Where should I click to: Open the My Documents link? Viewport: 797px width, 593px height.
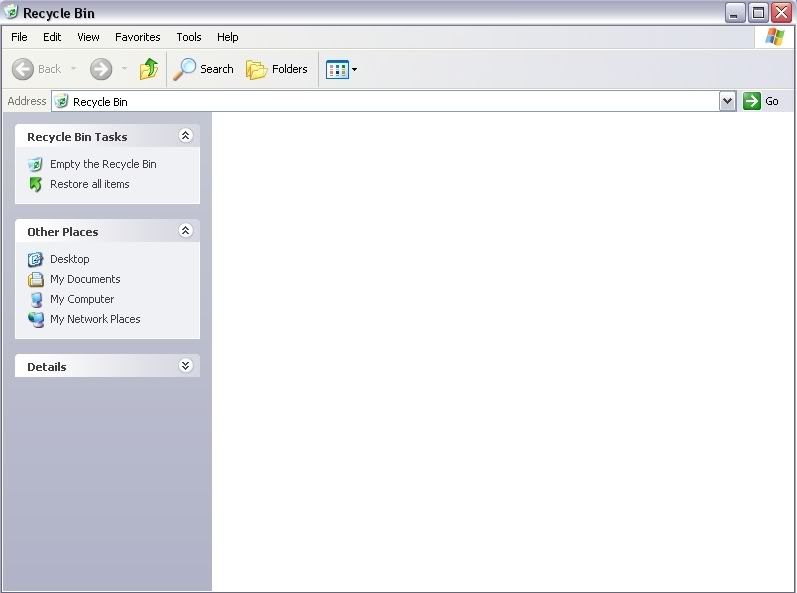click(x=85, y=279)
